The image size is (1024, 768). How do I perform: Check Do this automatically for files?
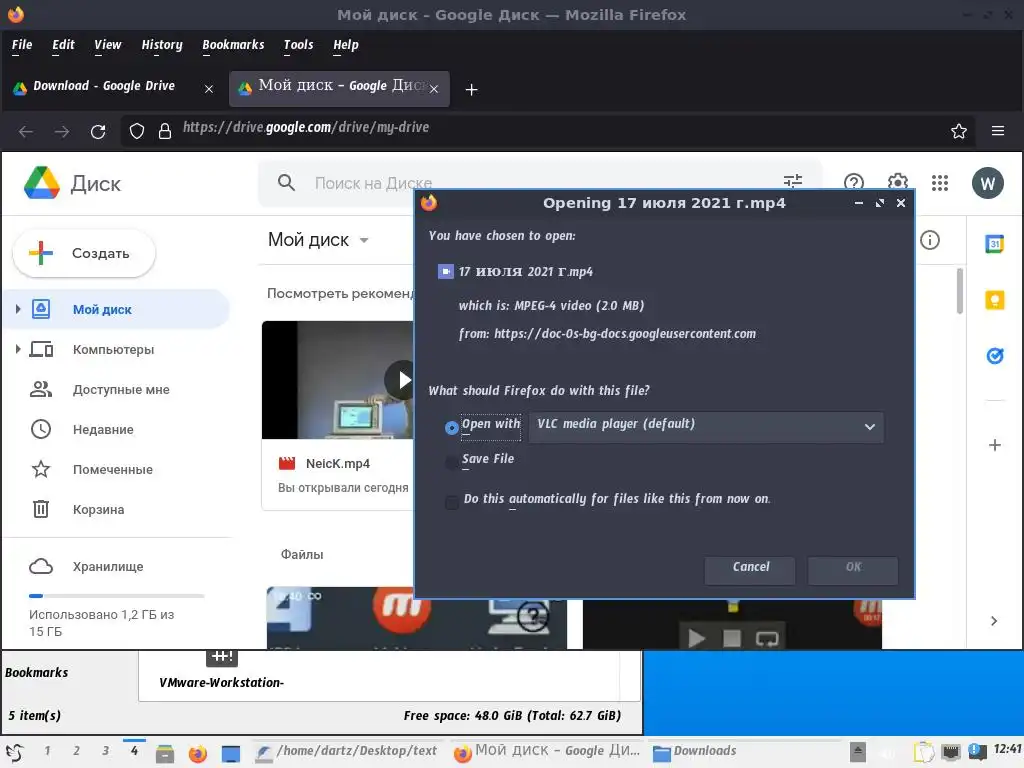click(x=451, y=502)
